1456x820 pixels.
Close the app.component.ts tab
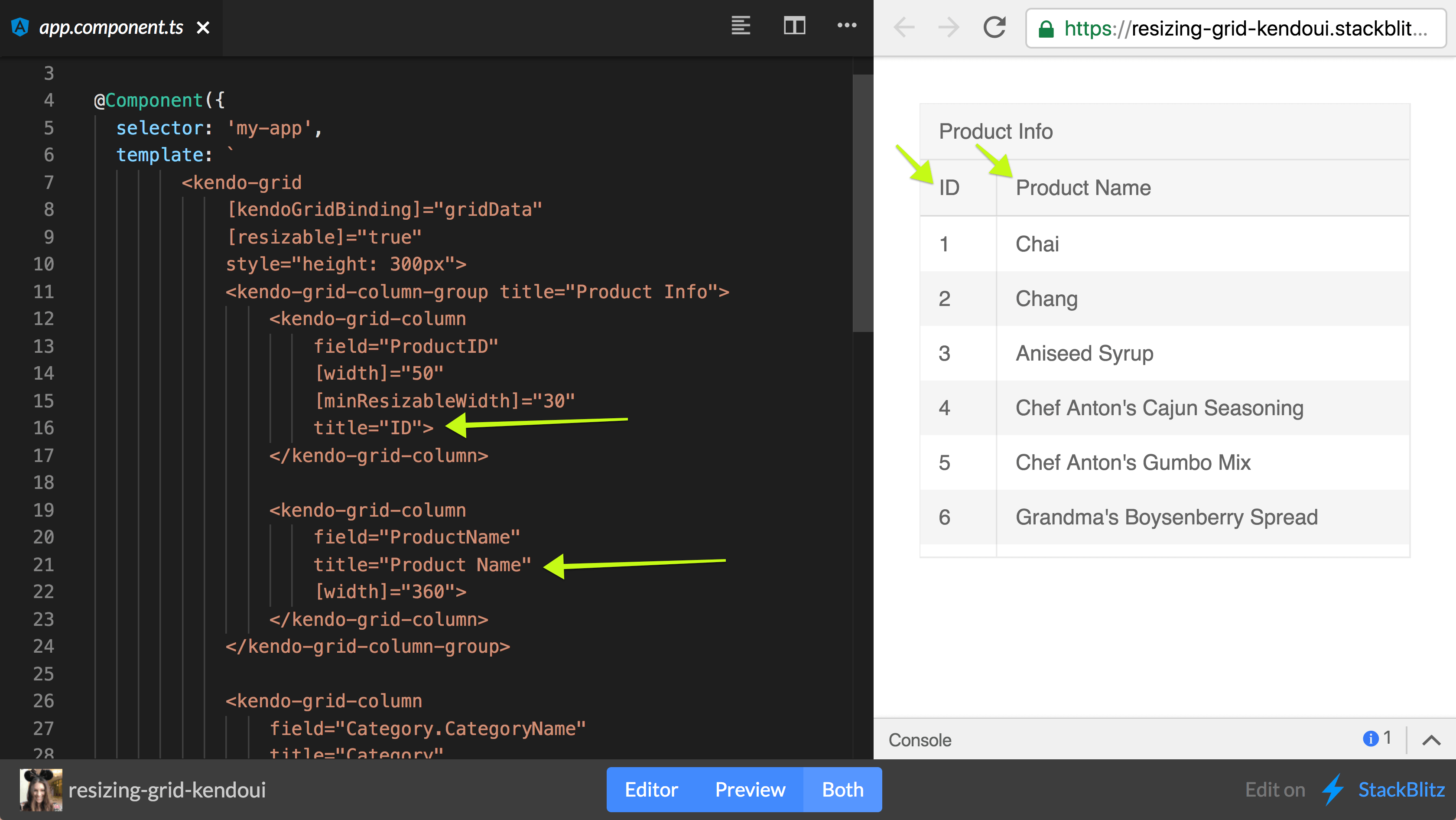pyautogui.click(x=204, y=27)
